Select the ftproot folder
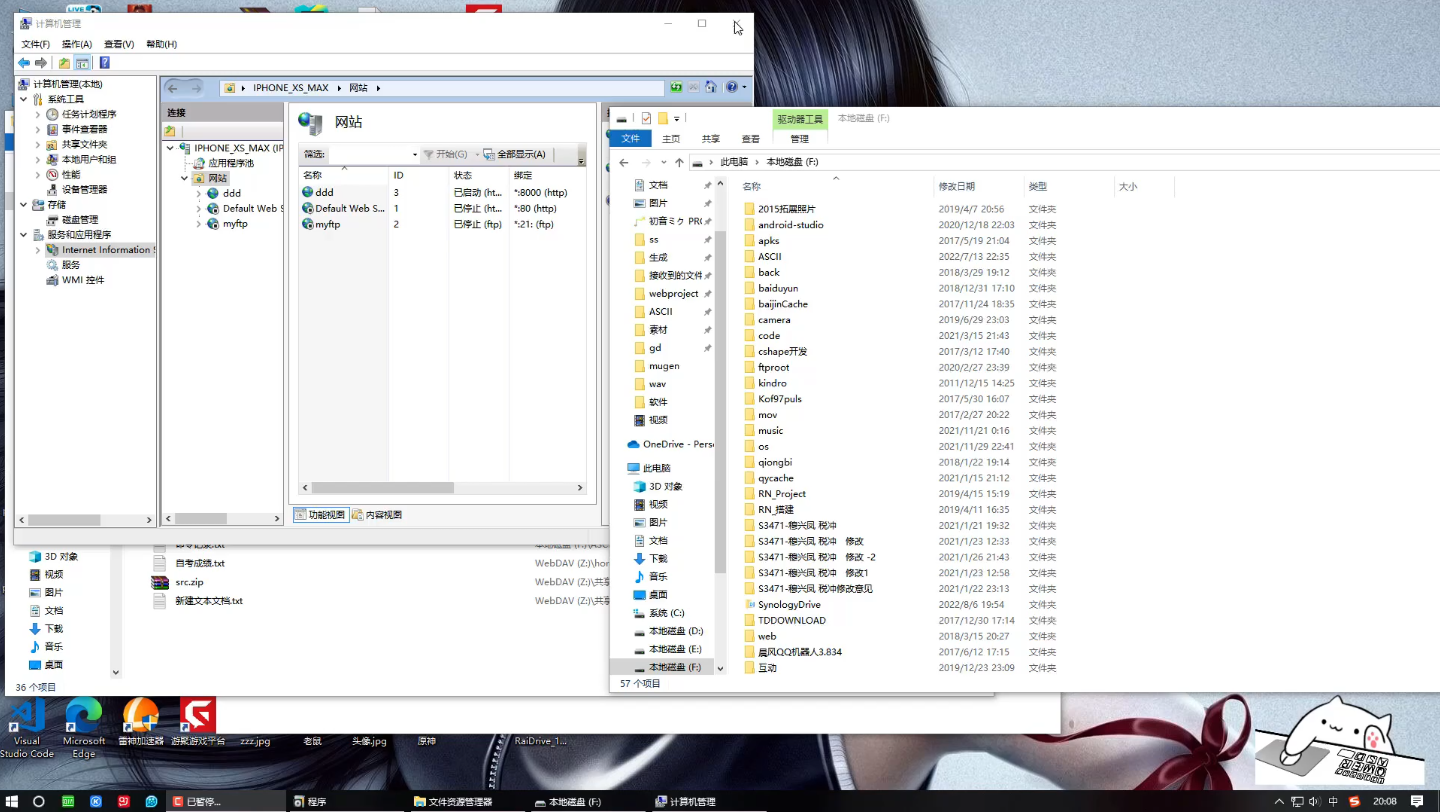Viewport: 1440px width, 812px height. [773, 367]
